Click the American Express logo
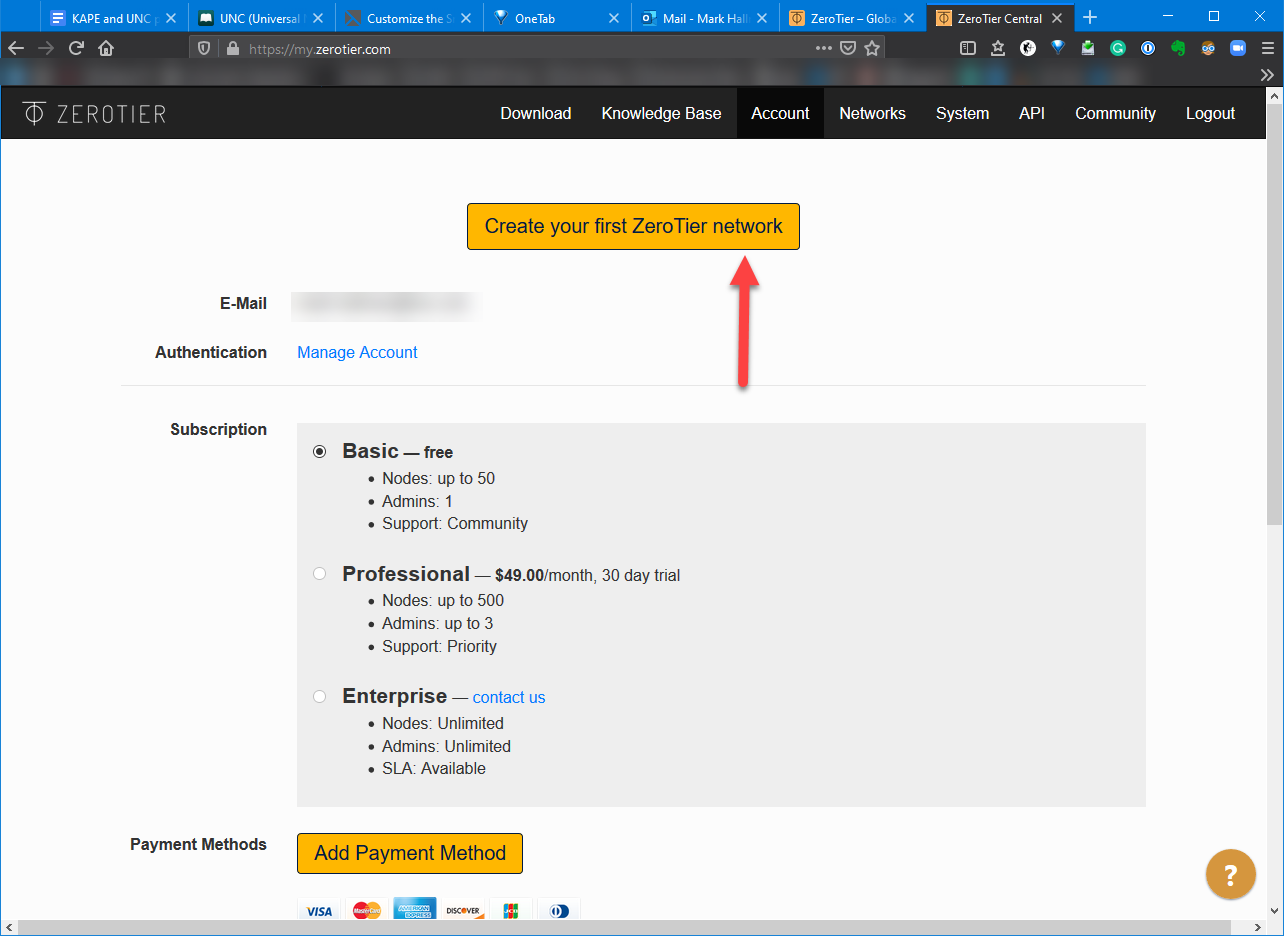This screenshot has height=936, width=1284. point(415,910)
